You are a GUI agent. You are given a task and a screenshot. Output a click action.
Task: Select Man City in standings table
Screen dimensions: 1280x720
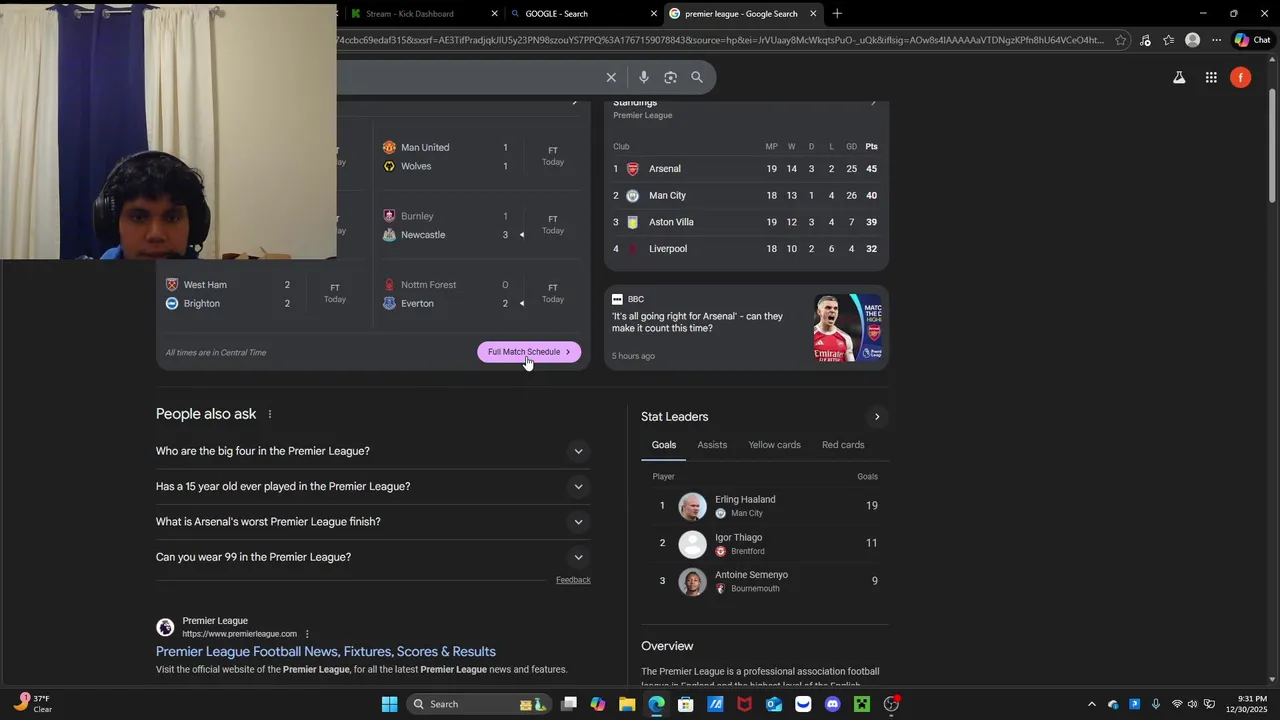pos(746,196)
